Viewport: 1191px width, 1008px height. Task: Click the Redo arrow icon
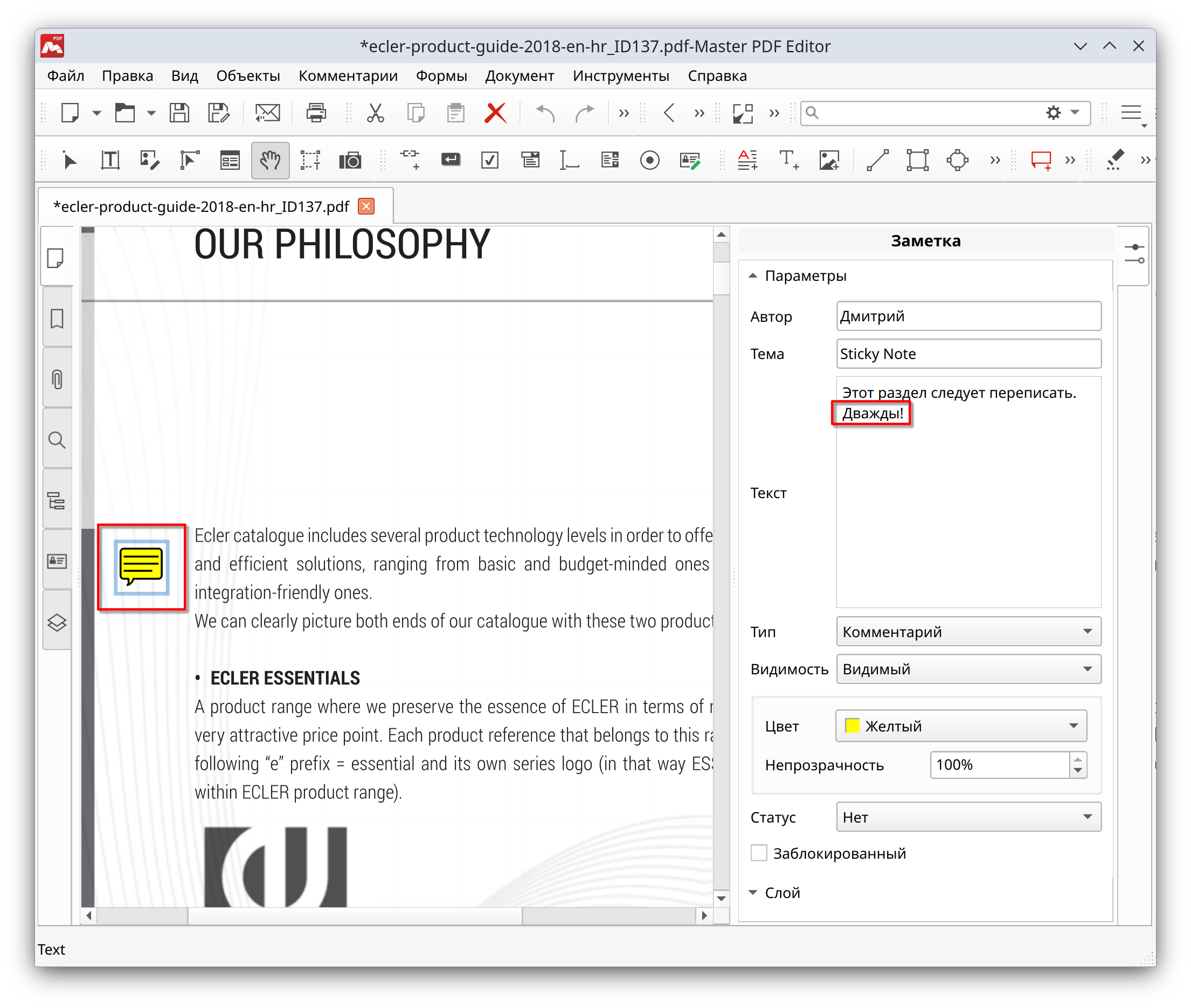(584, 113)
